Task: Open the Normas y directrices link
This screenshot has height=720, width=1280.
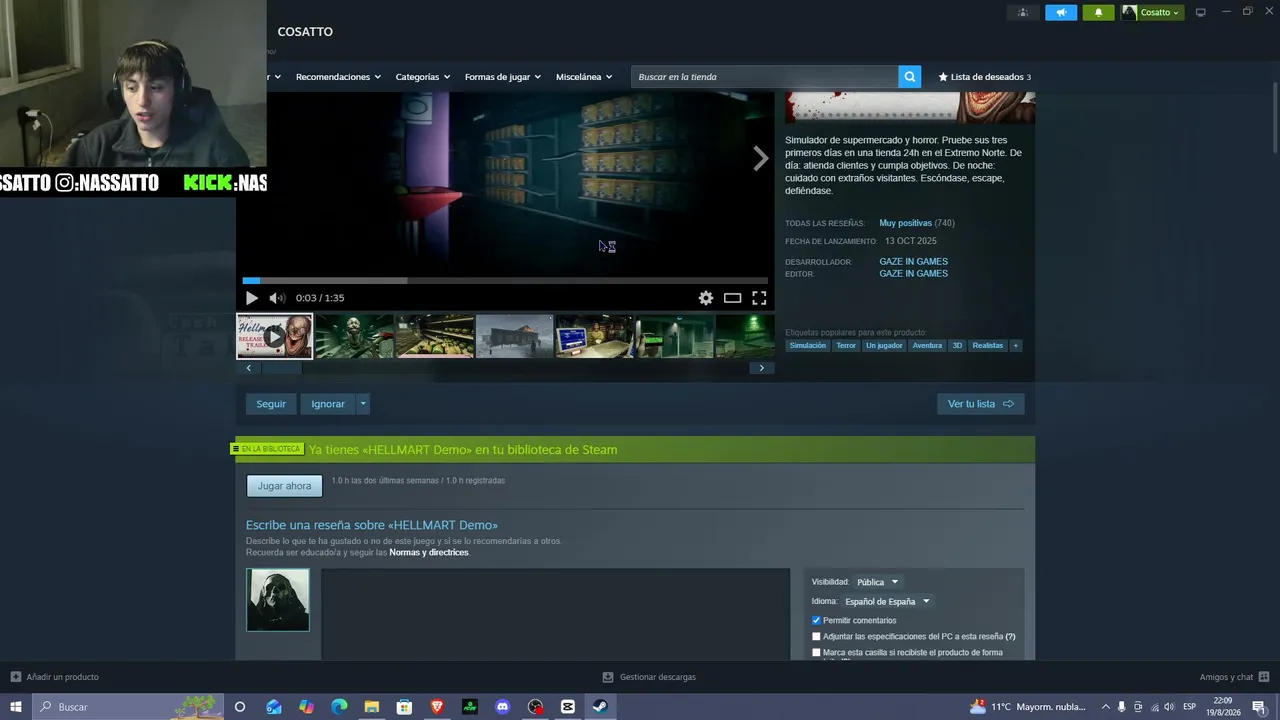Action: pos(429,553)
